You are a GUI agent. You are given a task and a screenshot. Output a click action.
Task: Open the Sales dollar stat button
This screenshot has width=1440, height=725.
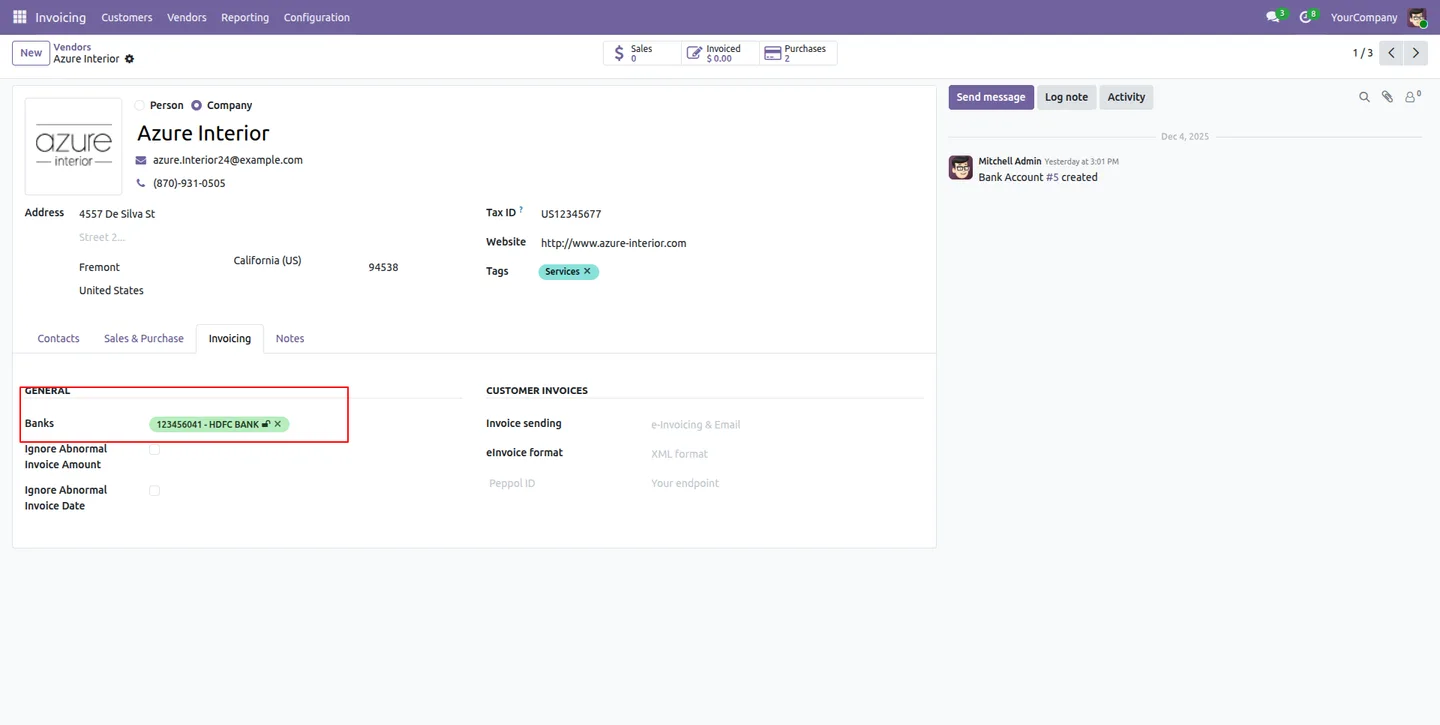(x=642, y=53)
